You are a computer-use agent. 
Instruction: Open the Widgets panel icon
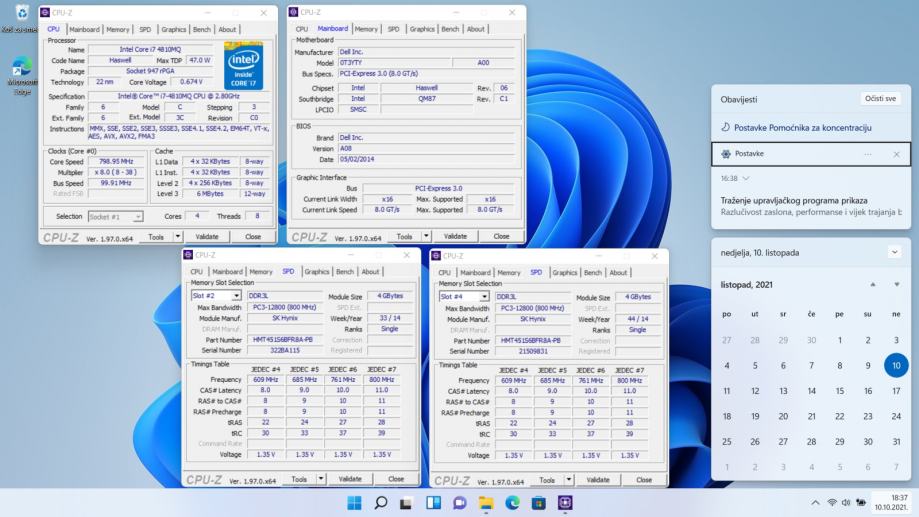point(433,502)
